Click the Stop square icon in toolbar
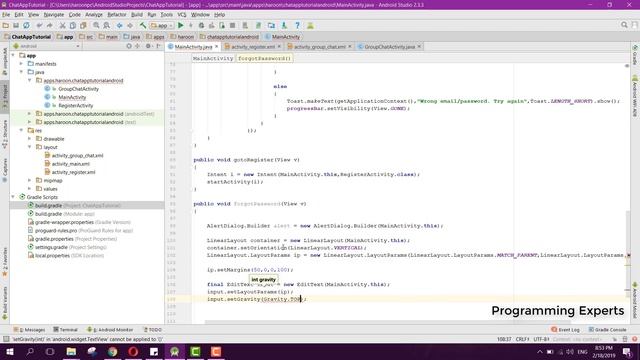This screenshot has height=360, width=640. tap(232, 25)
